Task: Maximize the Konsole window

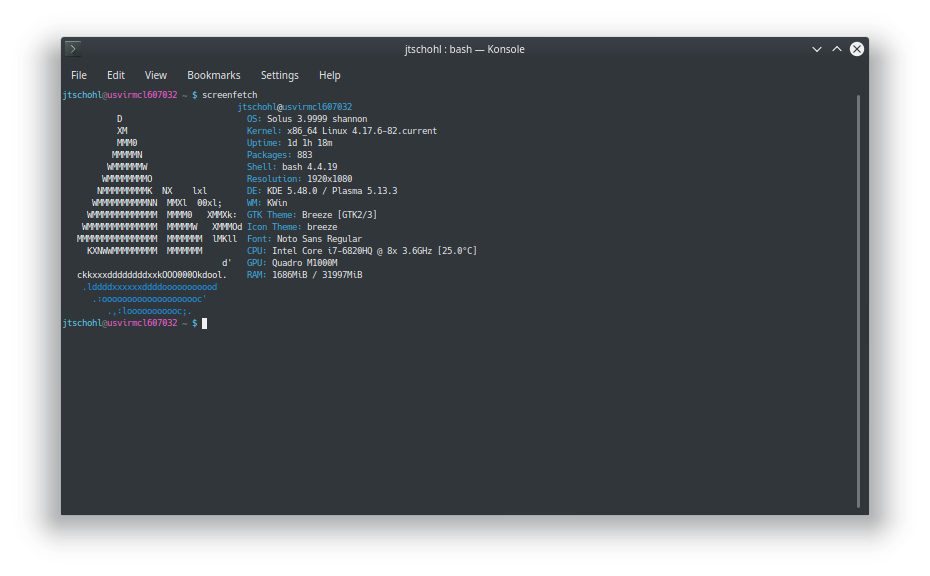Action: click(837, 49)
